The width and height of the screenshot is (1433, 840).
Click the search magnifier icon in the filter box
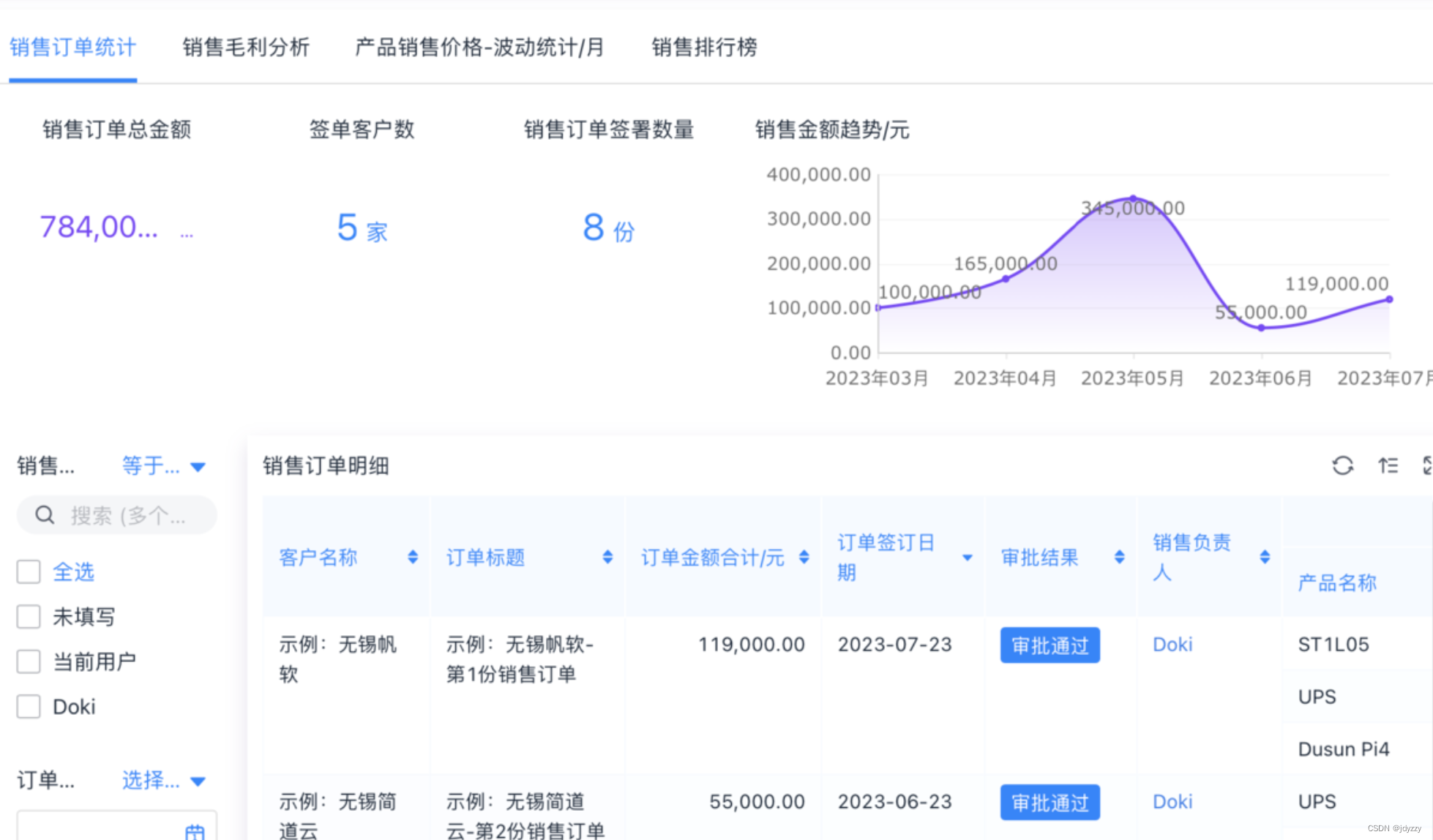[x=45, y=515]
